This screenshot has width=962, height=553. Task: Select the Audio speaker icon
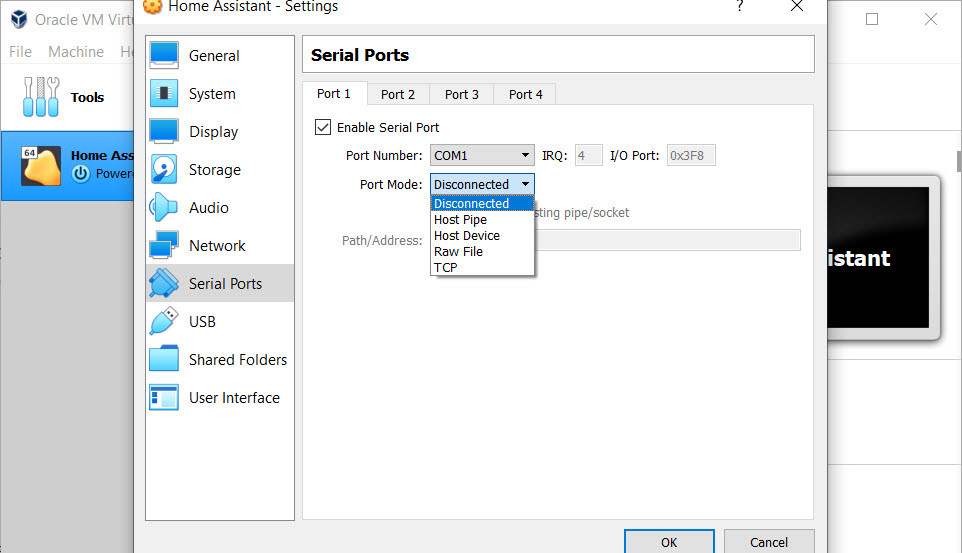(164, 208)
